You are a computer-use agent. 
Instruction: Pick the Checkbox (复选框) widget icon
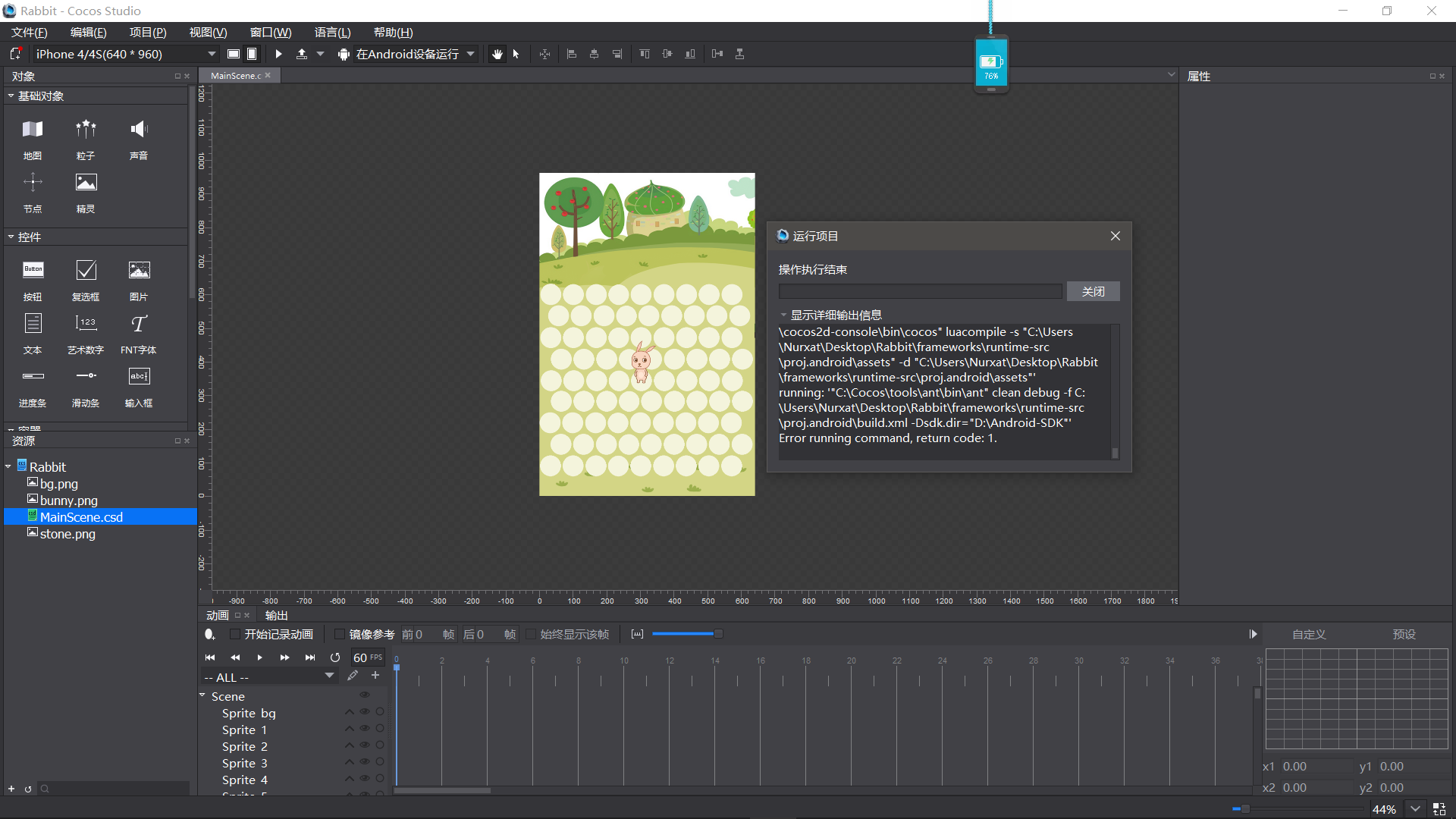(86, 271)
